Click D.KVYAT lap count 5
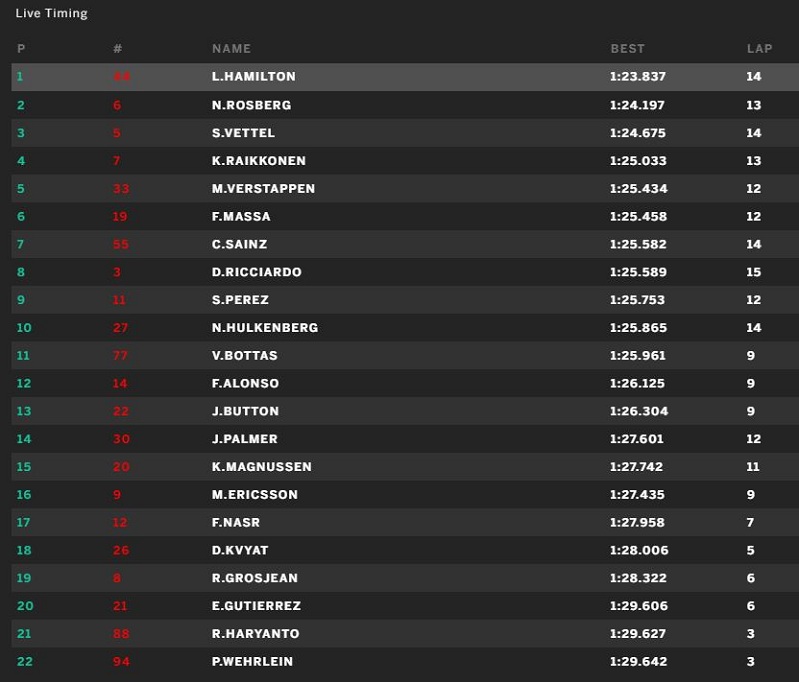This screenshot has height=682, width=799. (x=750, y=550)
